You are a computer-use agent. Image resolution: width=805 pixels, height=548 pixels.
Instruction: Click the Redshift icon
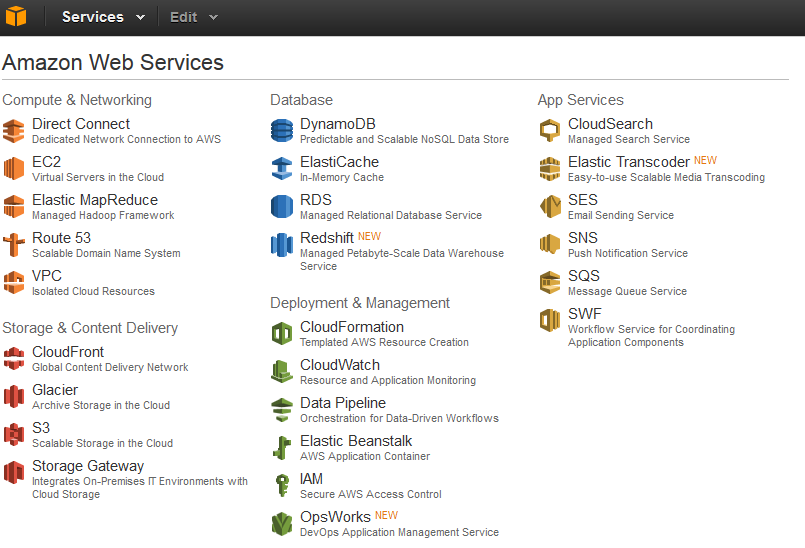pos(282,244)
